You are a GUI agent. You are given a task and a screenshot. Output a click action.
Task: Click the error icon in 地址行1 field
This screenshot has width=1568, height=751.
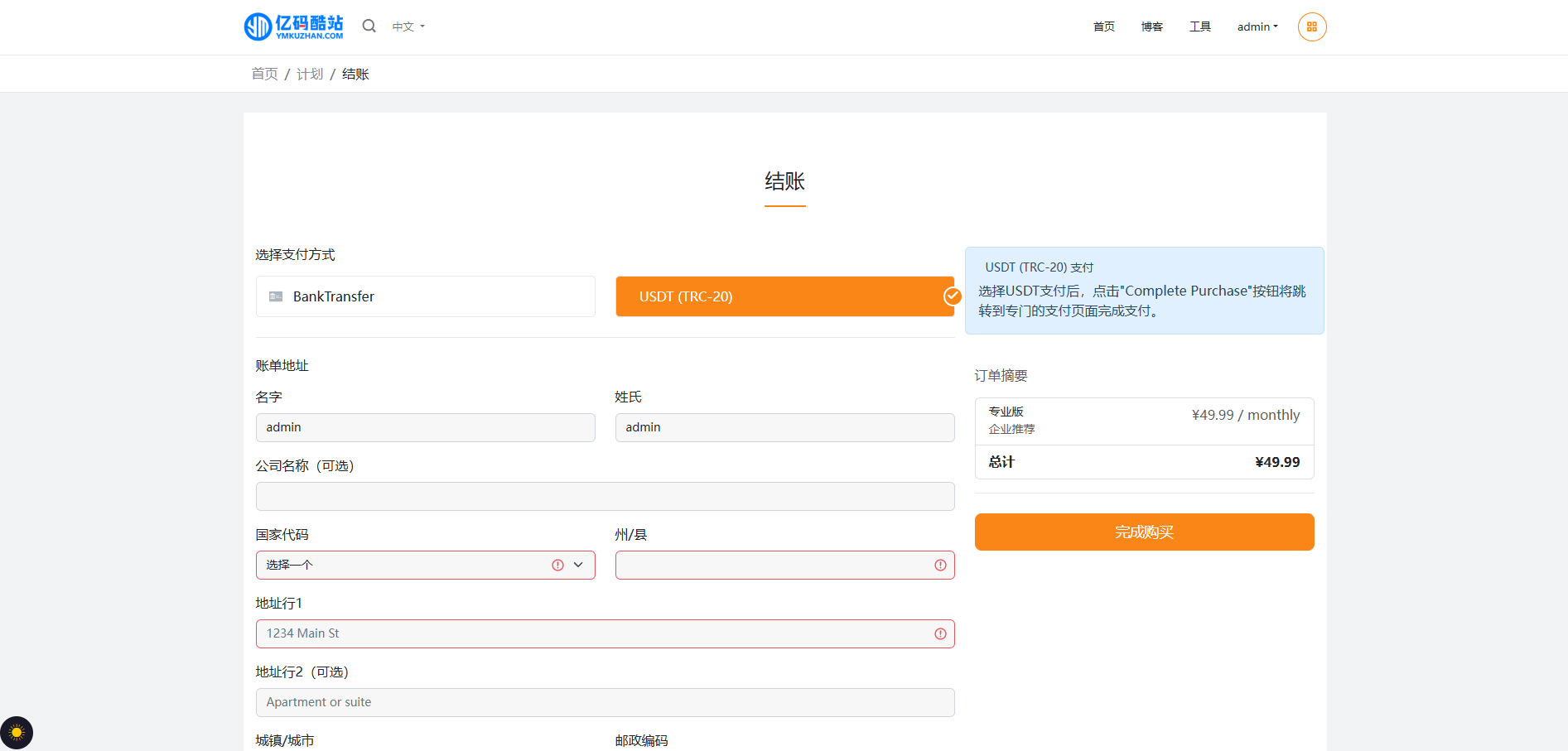click(940, 633)
